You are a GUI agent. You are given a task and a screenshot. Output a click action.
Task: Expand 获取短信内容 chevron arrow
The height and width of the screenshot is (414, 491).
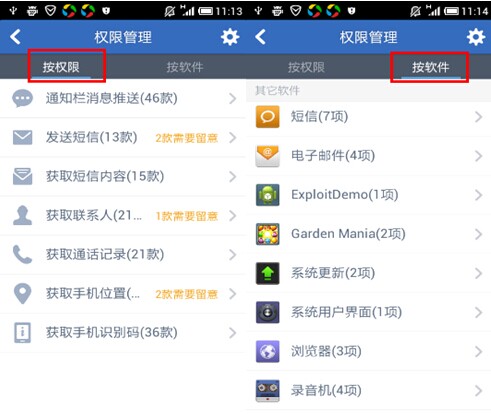click(x=233, y=177)
